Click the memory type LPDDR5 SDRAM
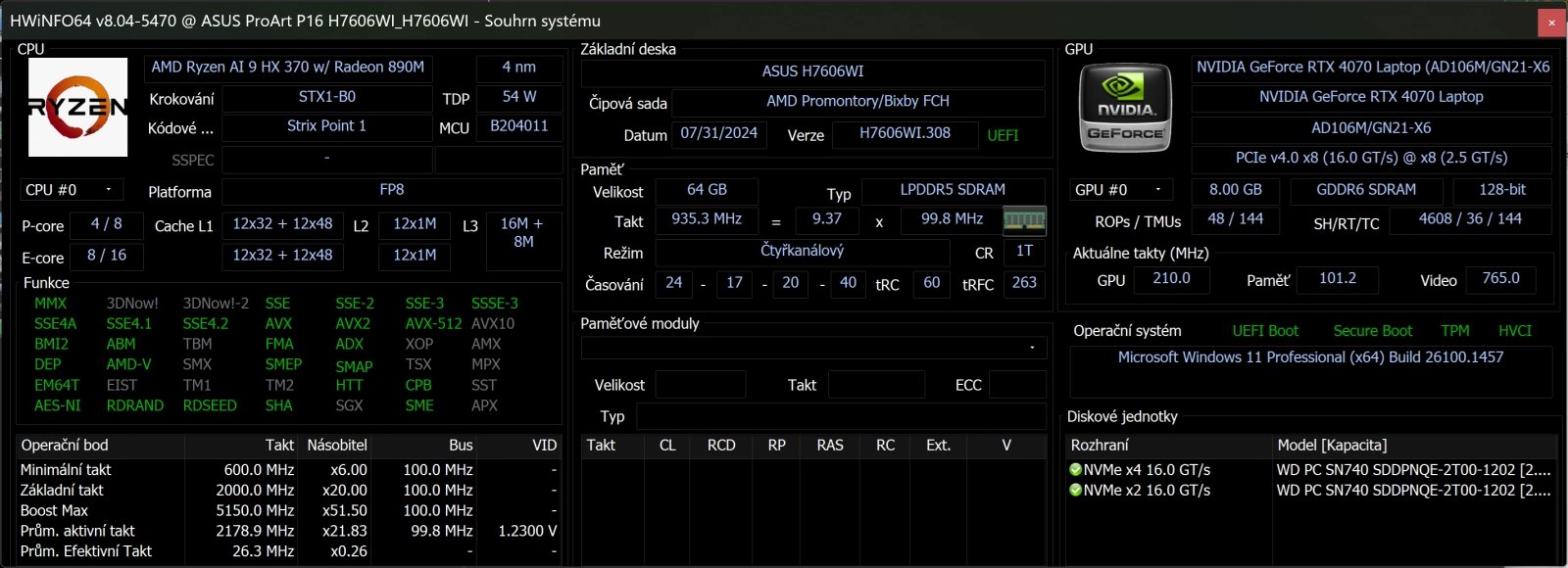Screen dimensions: 1568x568 [x=953, y=190]
